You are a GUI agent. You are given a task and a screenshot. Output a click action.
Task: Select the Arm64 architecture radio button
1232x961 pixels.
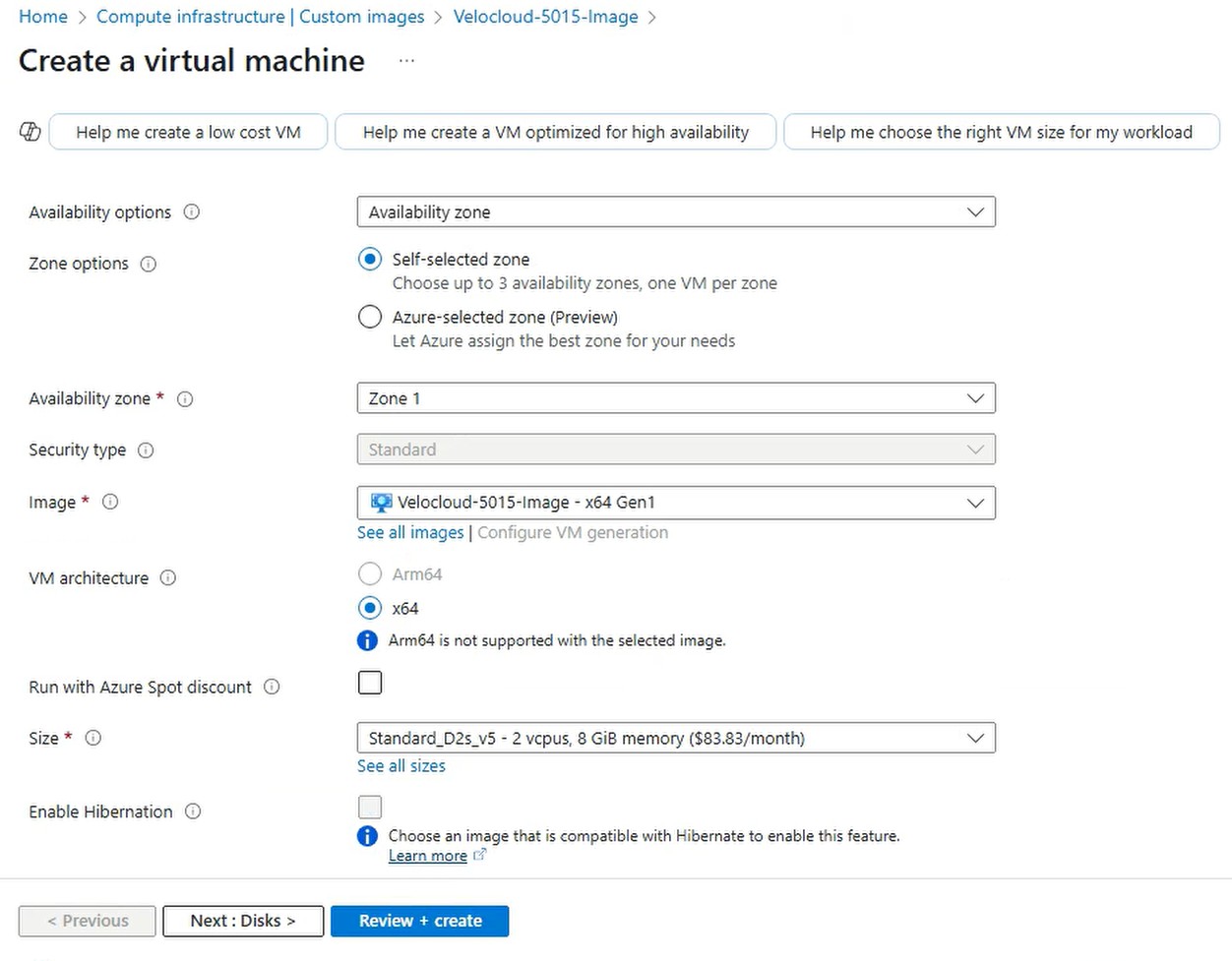[370, 573]
